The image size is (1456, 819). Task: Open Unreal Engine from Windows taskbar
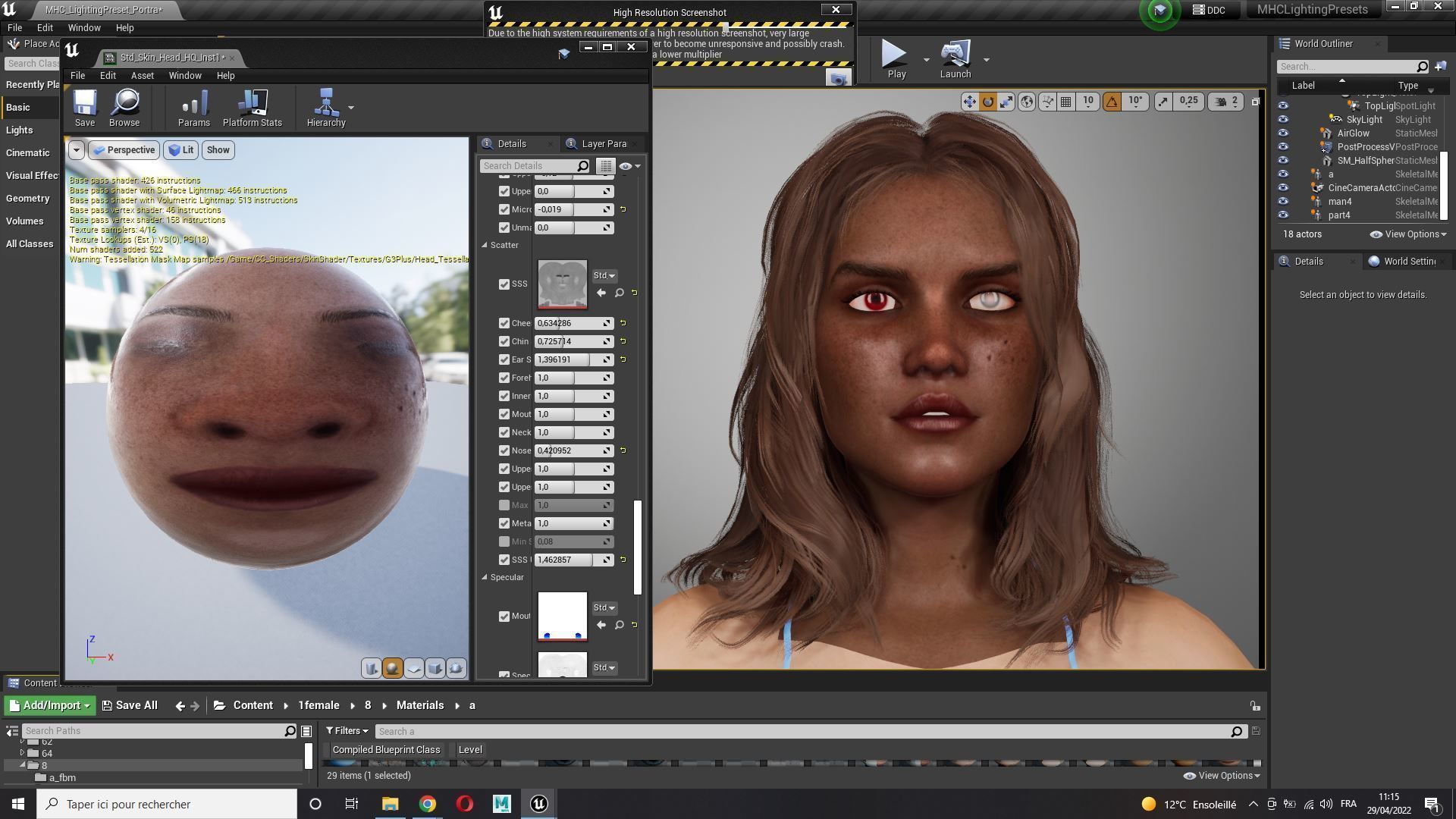click(x=538, y=804)
